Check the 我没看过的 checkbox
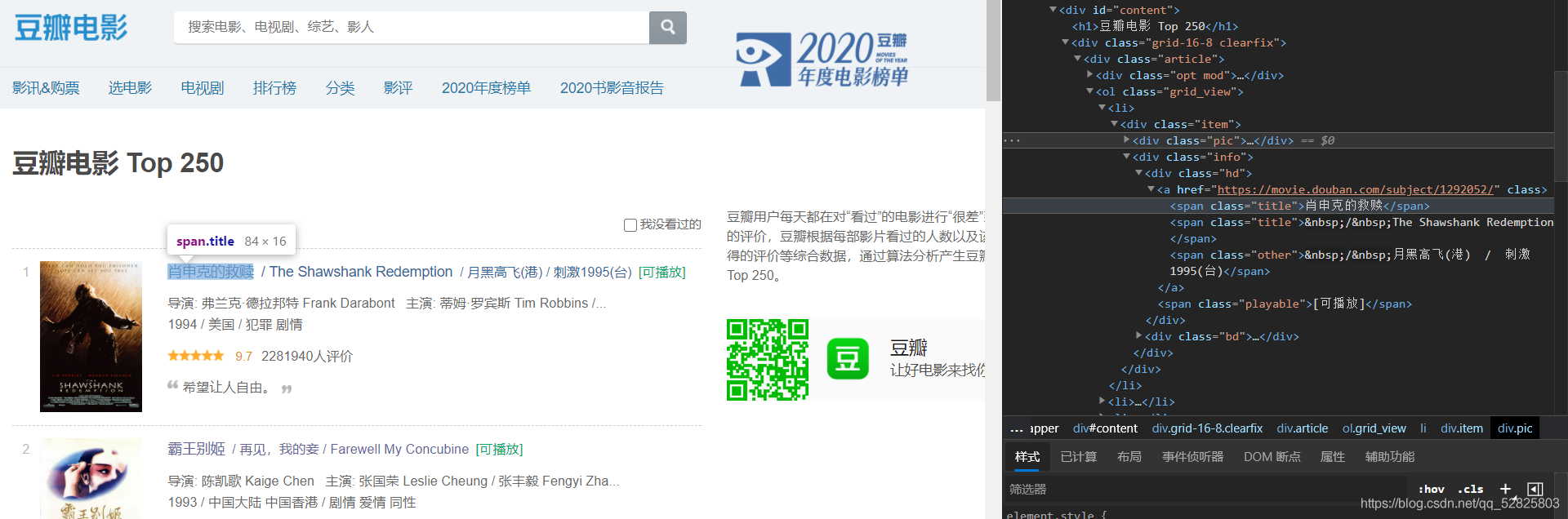Viewport: 1568px width, 519px height. point(630,224)
